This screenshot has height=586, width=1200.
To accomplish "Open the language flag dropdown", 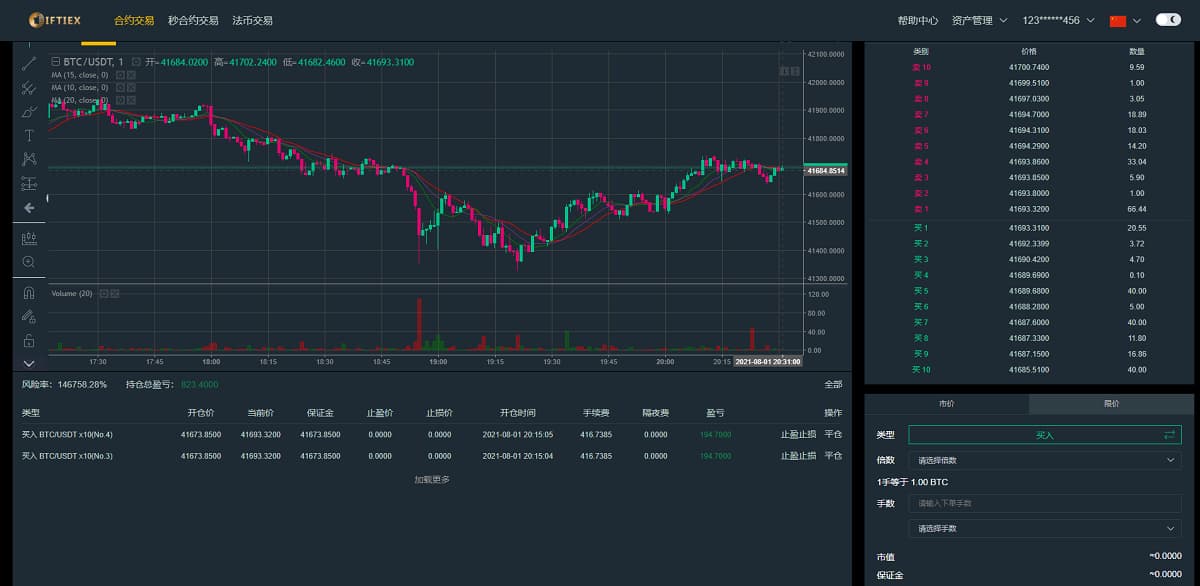I will click(1124, 20).
